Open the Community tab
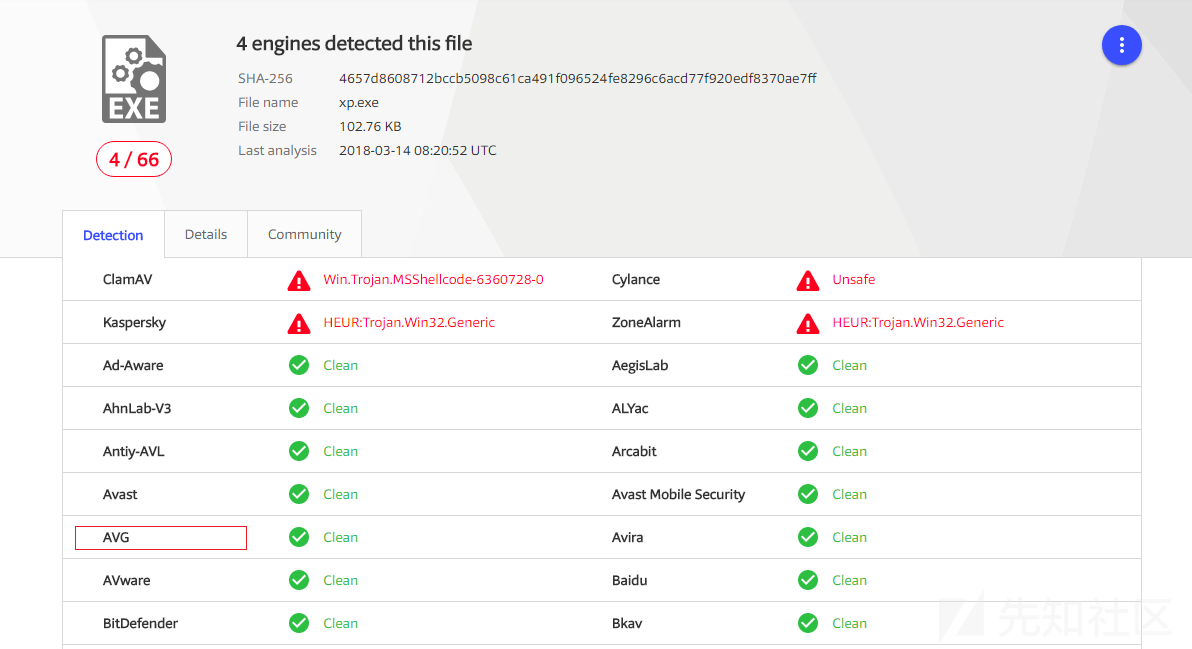 [x=304, y=234]
